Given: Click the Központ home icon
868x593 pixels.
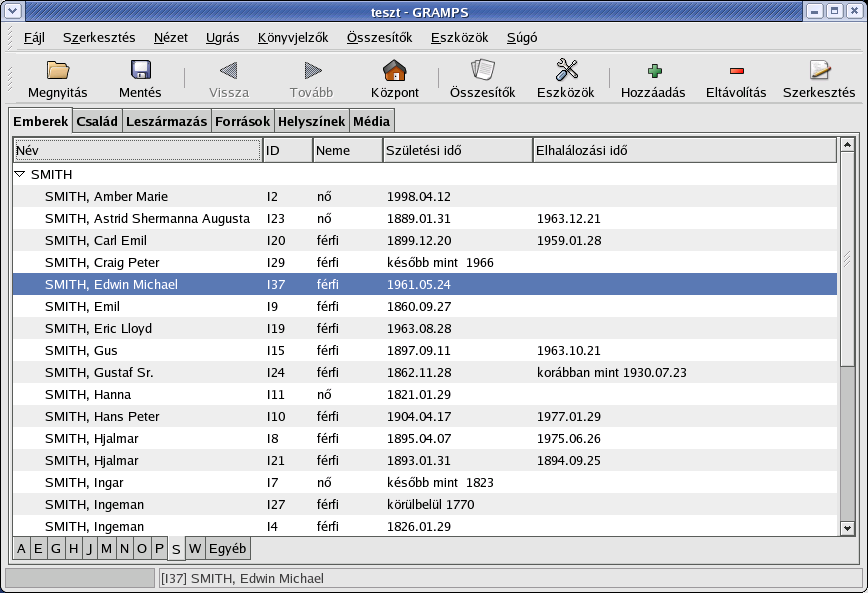Looking at the screenshot, I should point(394,71).
